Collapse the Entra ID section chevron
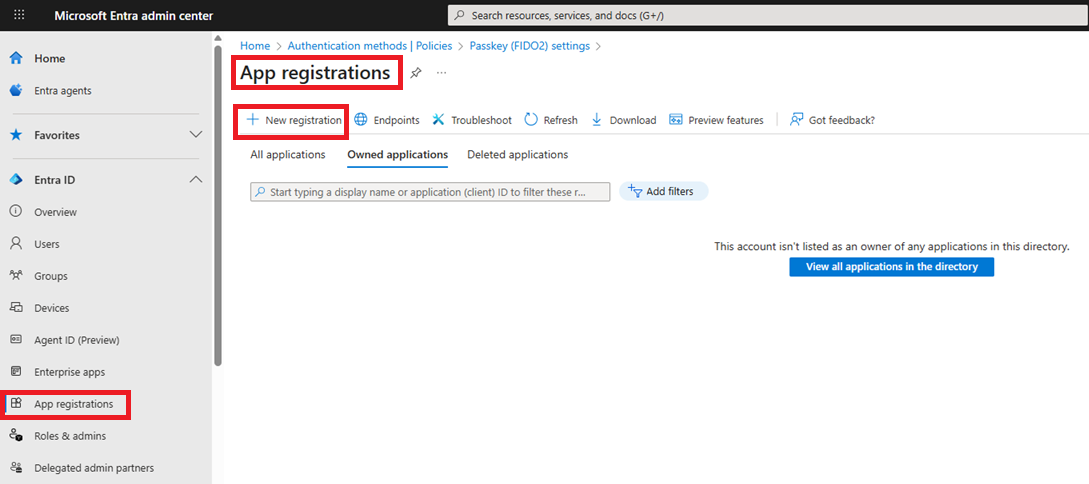Viewport: 1089px width, 484px height. [x=197, y=180]
